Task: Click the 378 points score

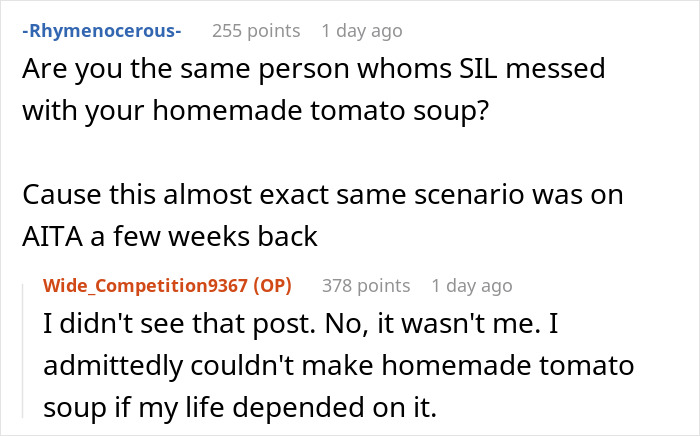Action: tap(365, 286)
